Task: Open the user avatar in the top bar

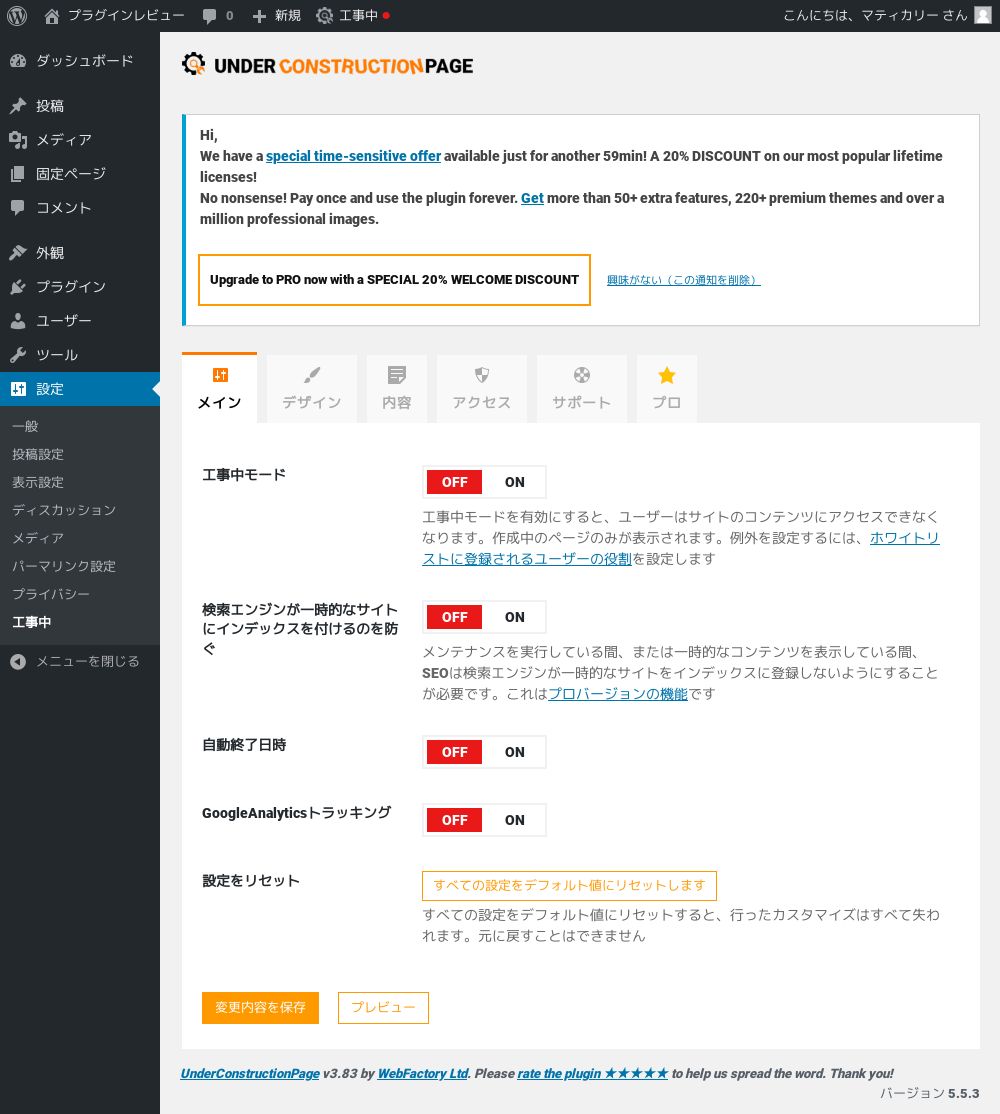Action: point(983,15)
